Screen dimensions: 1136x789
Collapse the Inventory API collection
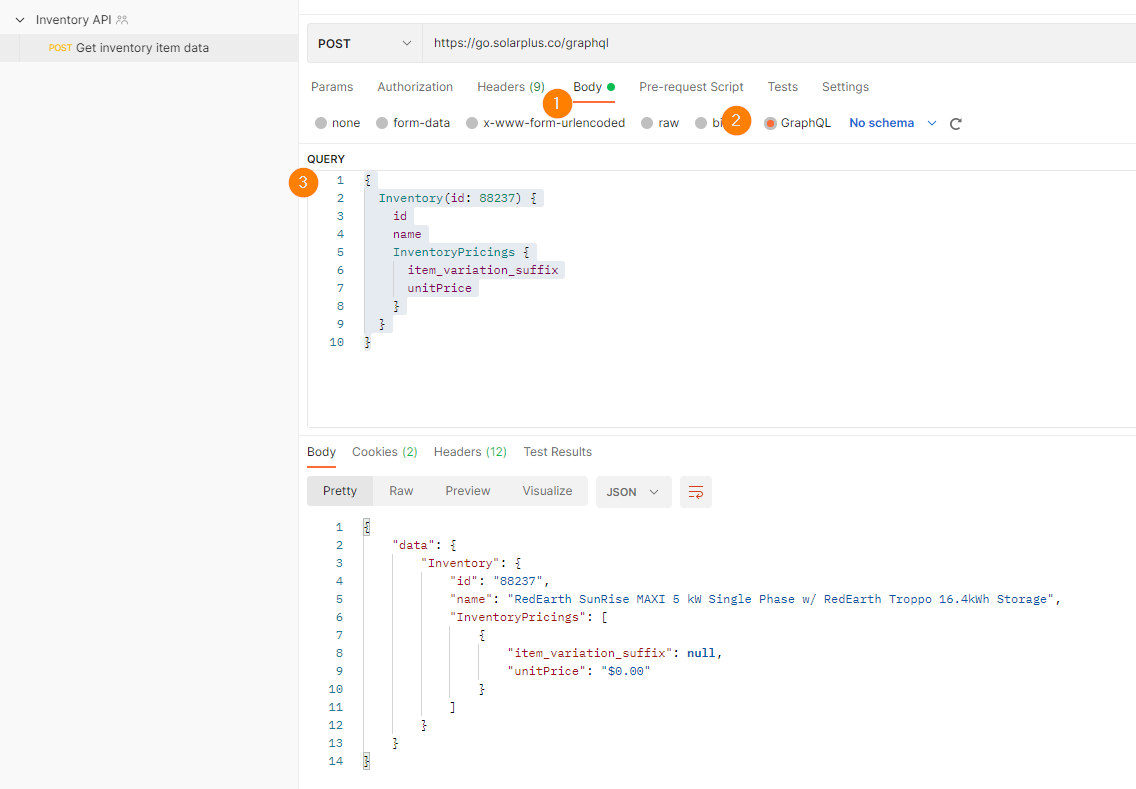point(20,20)
